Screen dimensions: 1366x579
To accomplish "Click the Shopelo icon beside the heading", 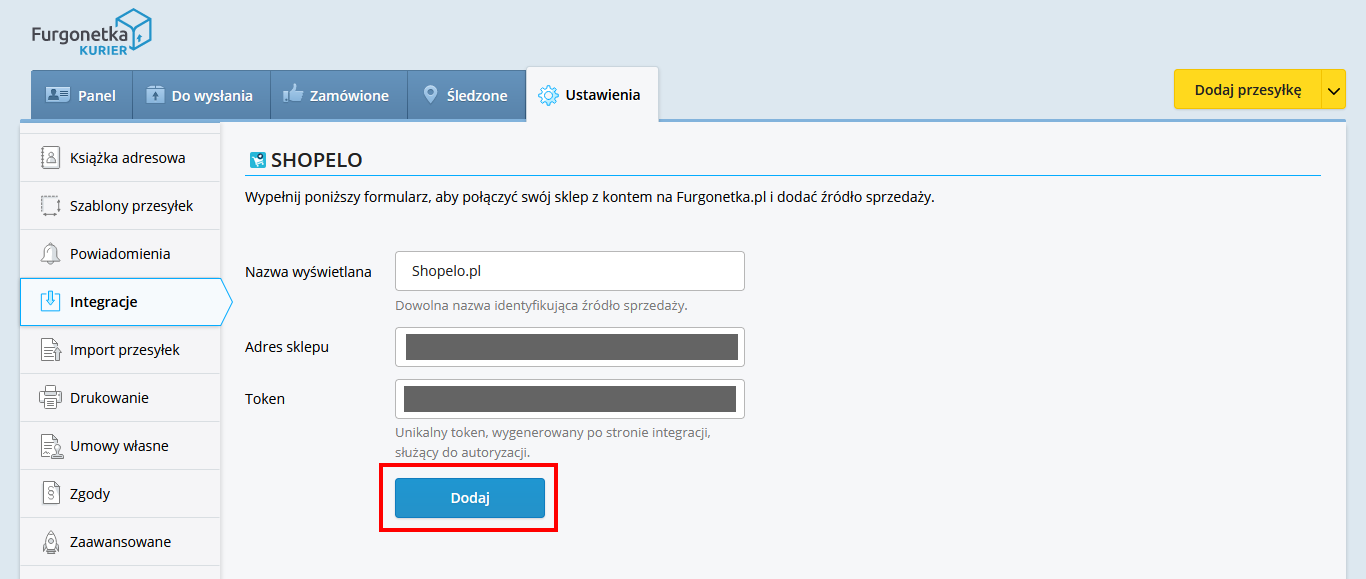I will click(257, 160).
